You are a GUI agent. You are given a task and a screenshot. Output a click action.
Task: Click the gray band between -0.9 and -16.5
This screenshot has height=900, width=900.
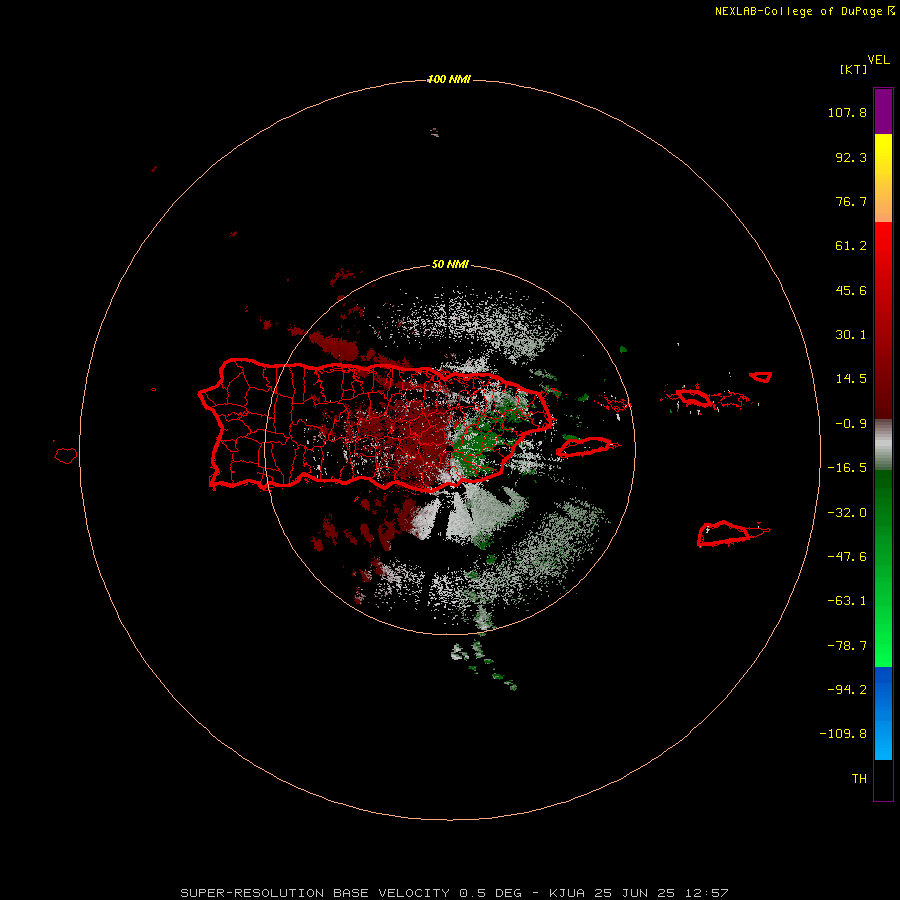(x=883, y=445)
